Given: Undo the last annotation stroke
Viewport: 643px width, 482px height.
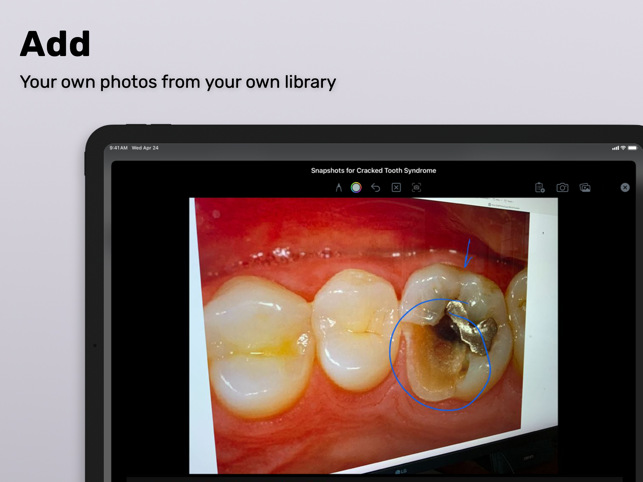Looking at the screenshot, I should pyautogui.click(x=376, y=188).
